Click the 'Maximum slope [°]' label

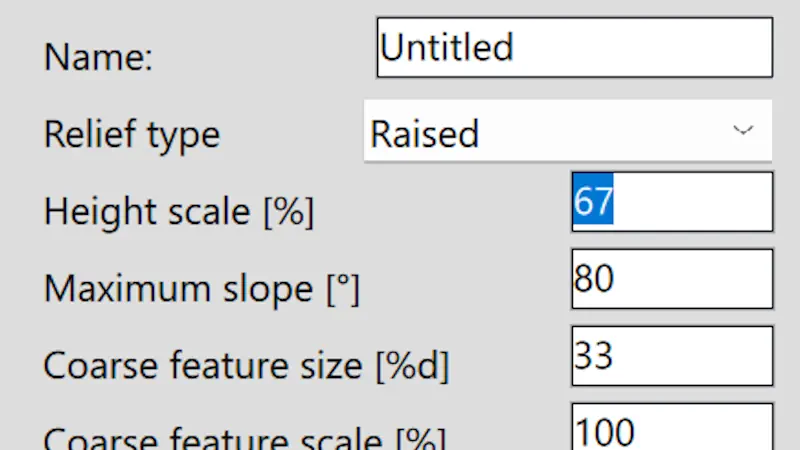click(x=201, y=289)
